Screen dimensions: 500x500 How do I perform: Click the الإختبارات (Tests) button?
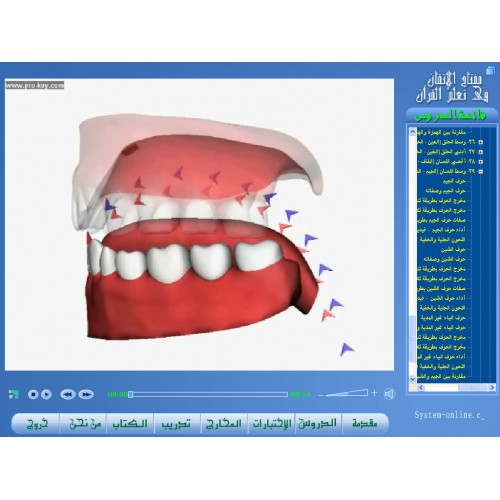pyautogui.click(x=271, y=423)
